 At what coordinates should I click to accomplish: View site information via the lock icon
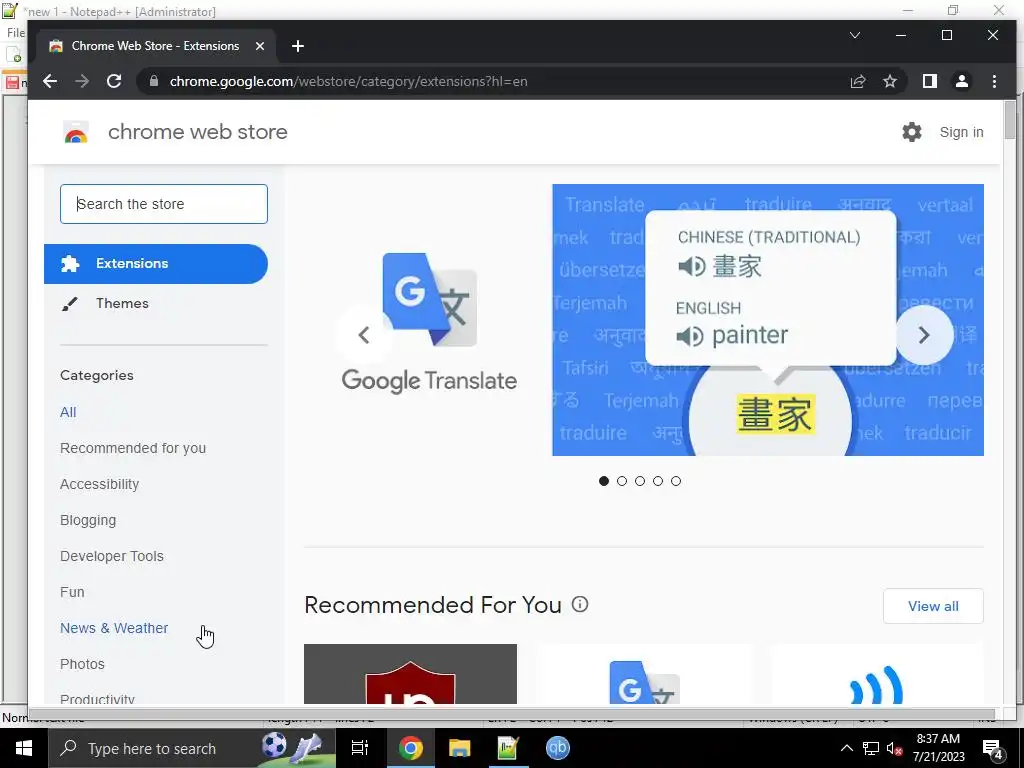pos(154,81)
